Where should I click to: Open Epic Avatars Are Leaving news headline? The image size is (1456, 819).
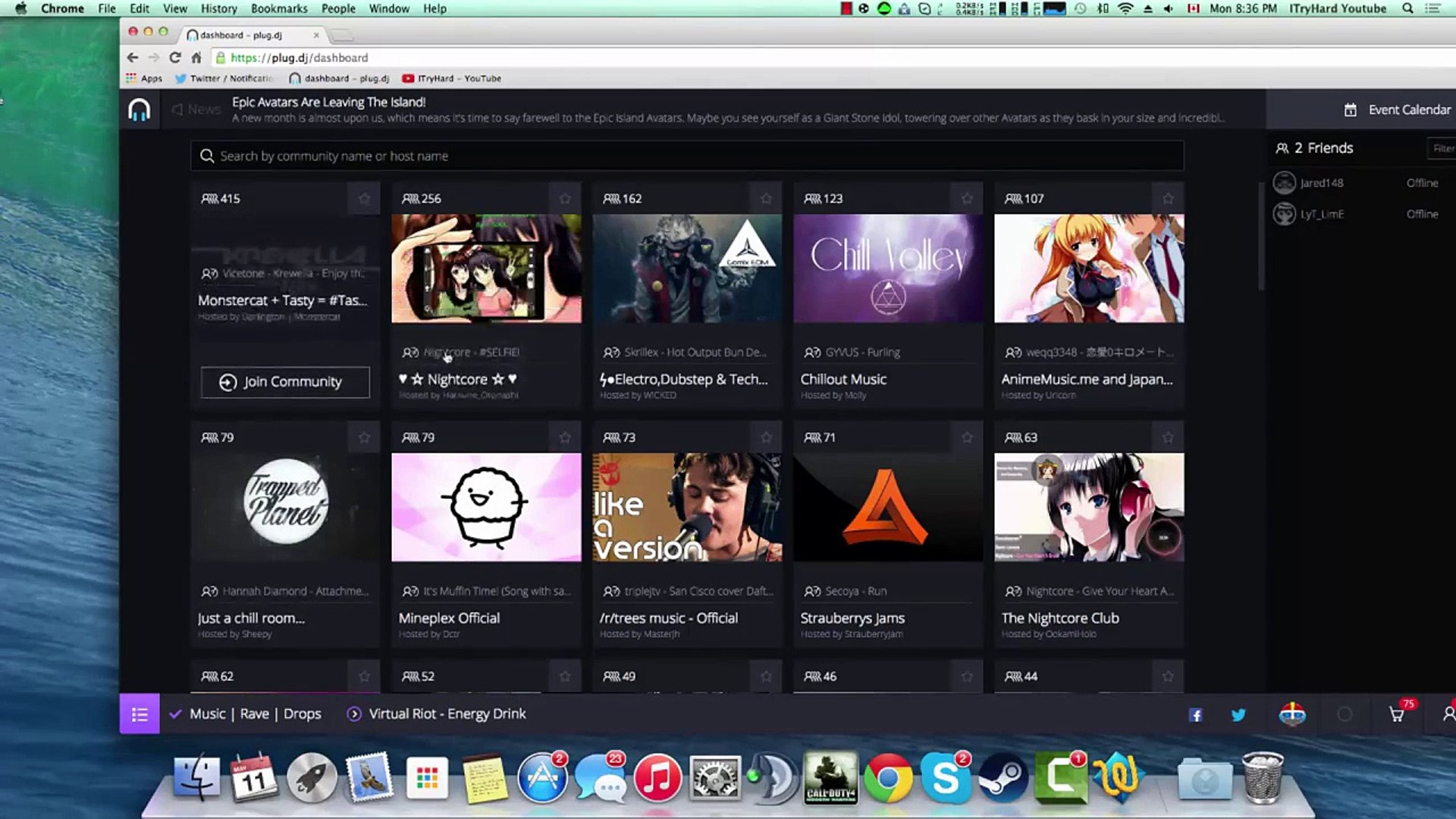(x=328, y=102)
